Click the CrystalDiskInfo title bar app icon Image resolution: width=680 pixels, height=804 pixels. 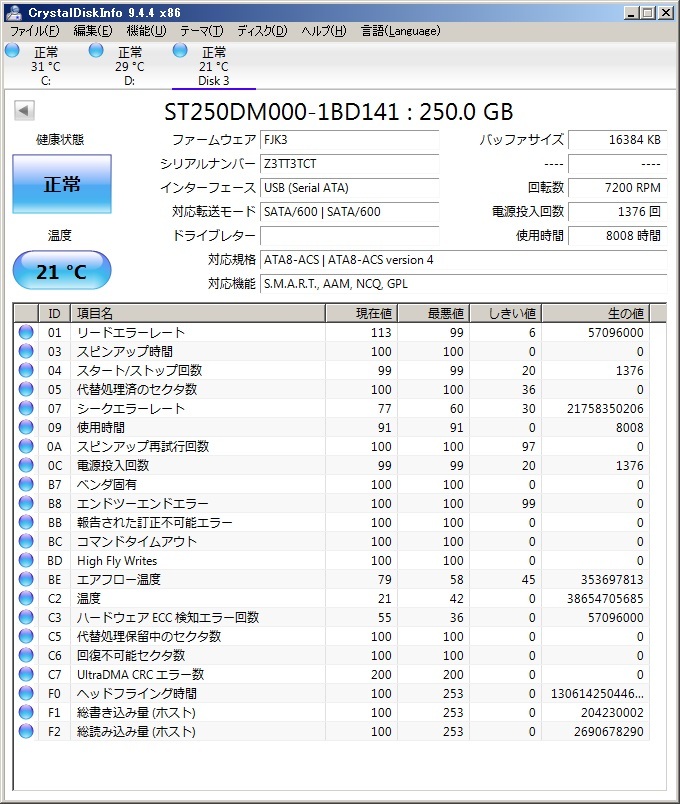14,12
